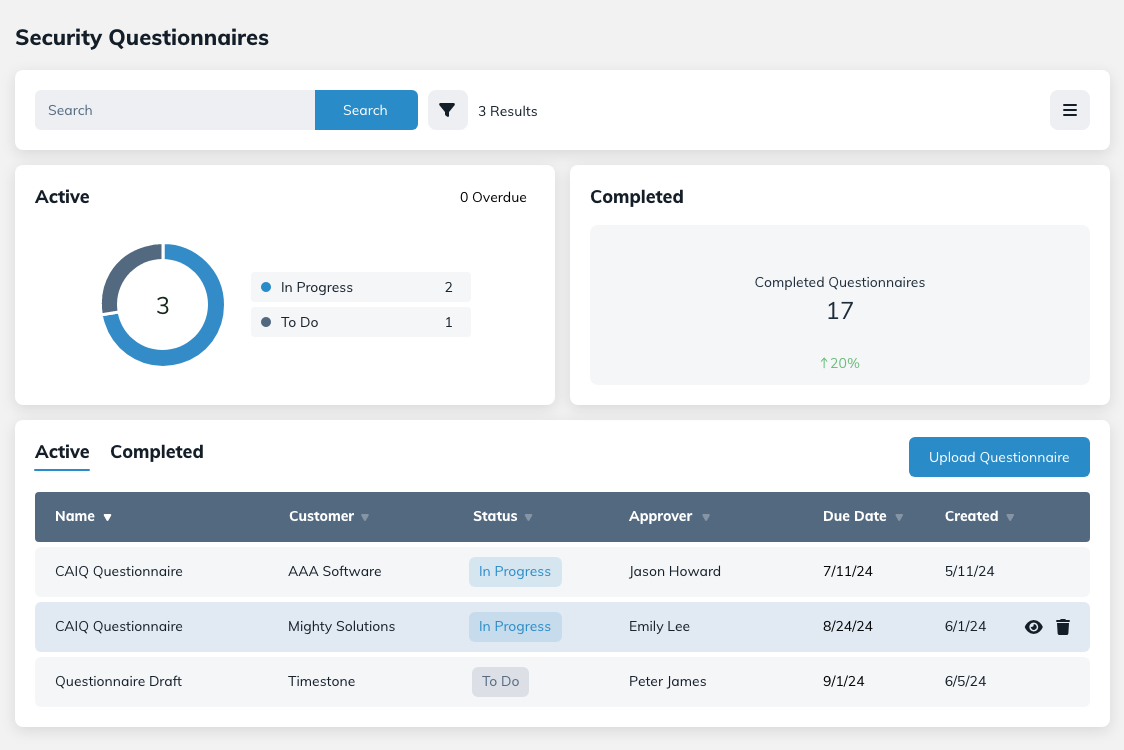Switch to the Completed tab
The height and width of the screenshot is (750, 1124).
[x=157, y=452]
